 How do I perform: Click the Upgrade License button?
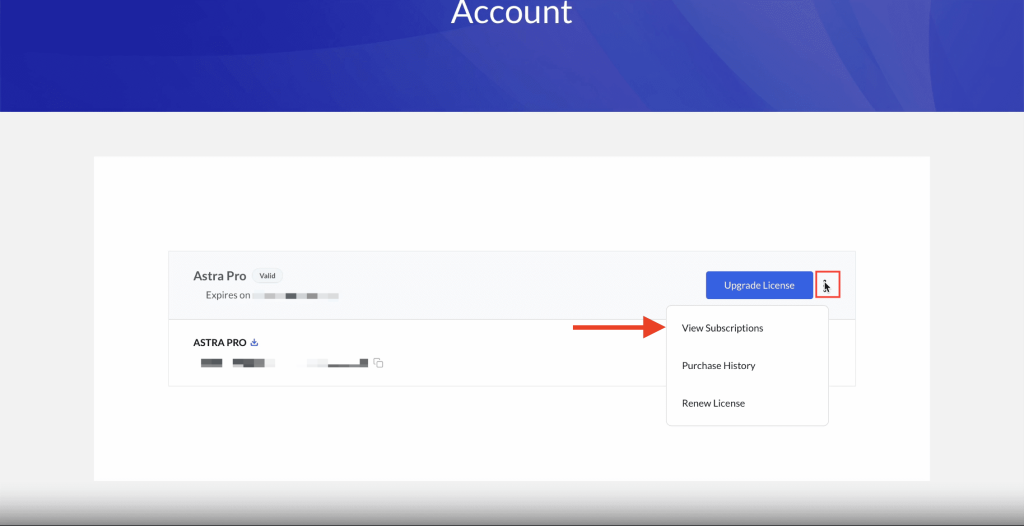[759, 285]
